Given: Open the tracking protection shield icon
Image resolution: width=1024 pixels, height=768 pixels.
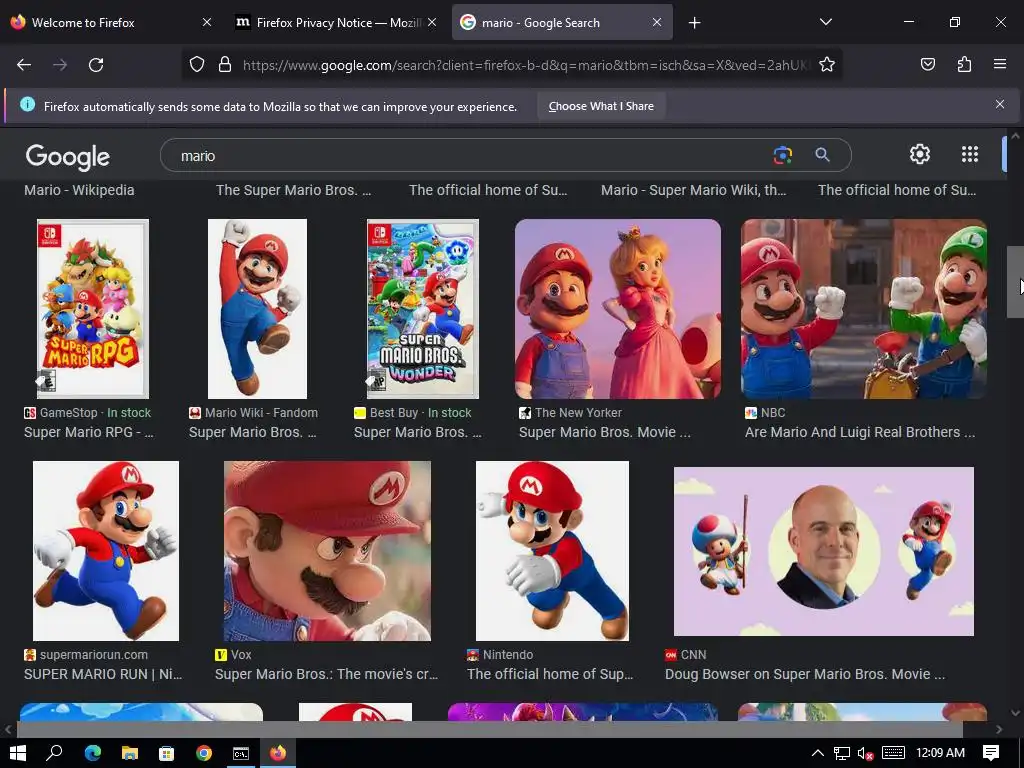Looking at the screenshot, I should coord(197,65).
